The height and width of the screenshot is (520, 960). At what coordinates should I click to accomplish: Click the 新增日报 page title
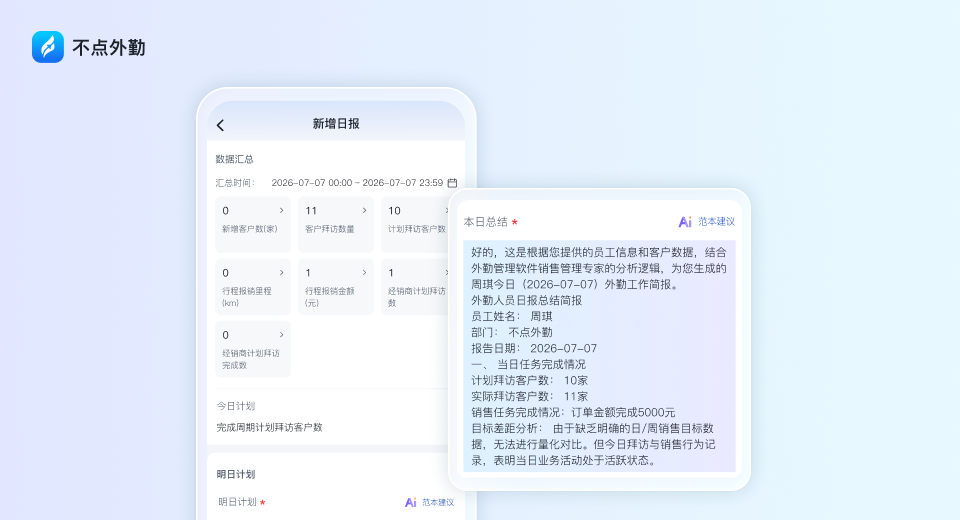tap(336, 124)
